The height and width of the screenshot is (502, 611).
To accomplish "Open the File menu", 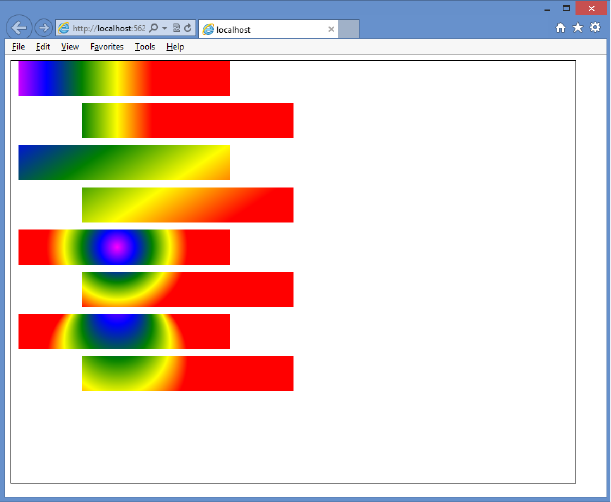I will click(18, 47).
